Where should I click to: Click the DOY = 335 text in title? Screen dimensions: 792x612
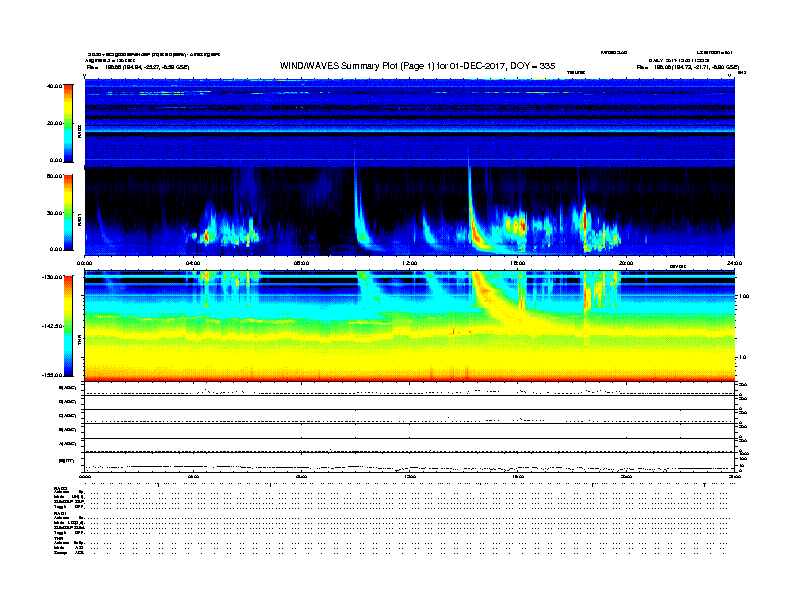click(x=532, y=66)
